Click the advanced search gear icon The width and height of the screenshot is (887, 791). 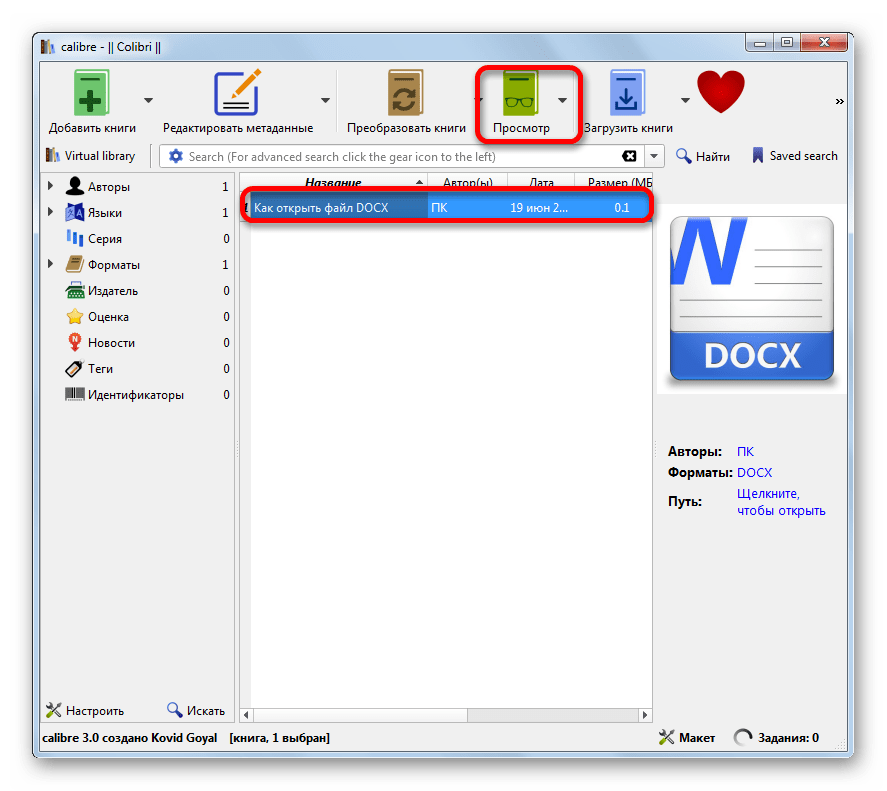[x=176, y=156]
